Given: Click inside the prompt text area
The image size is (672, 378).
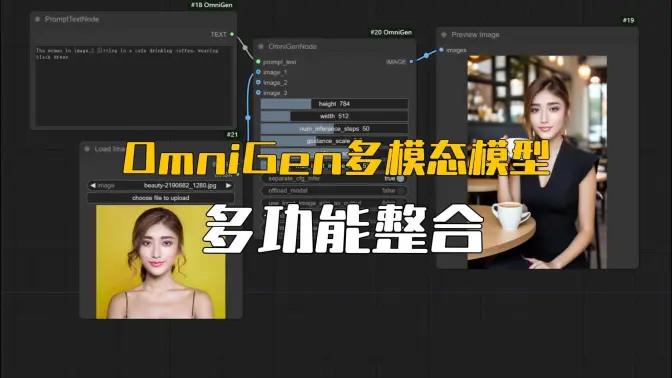Looking at the screenshot, I should (134, 85).
